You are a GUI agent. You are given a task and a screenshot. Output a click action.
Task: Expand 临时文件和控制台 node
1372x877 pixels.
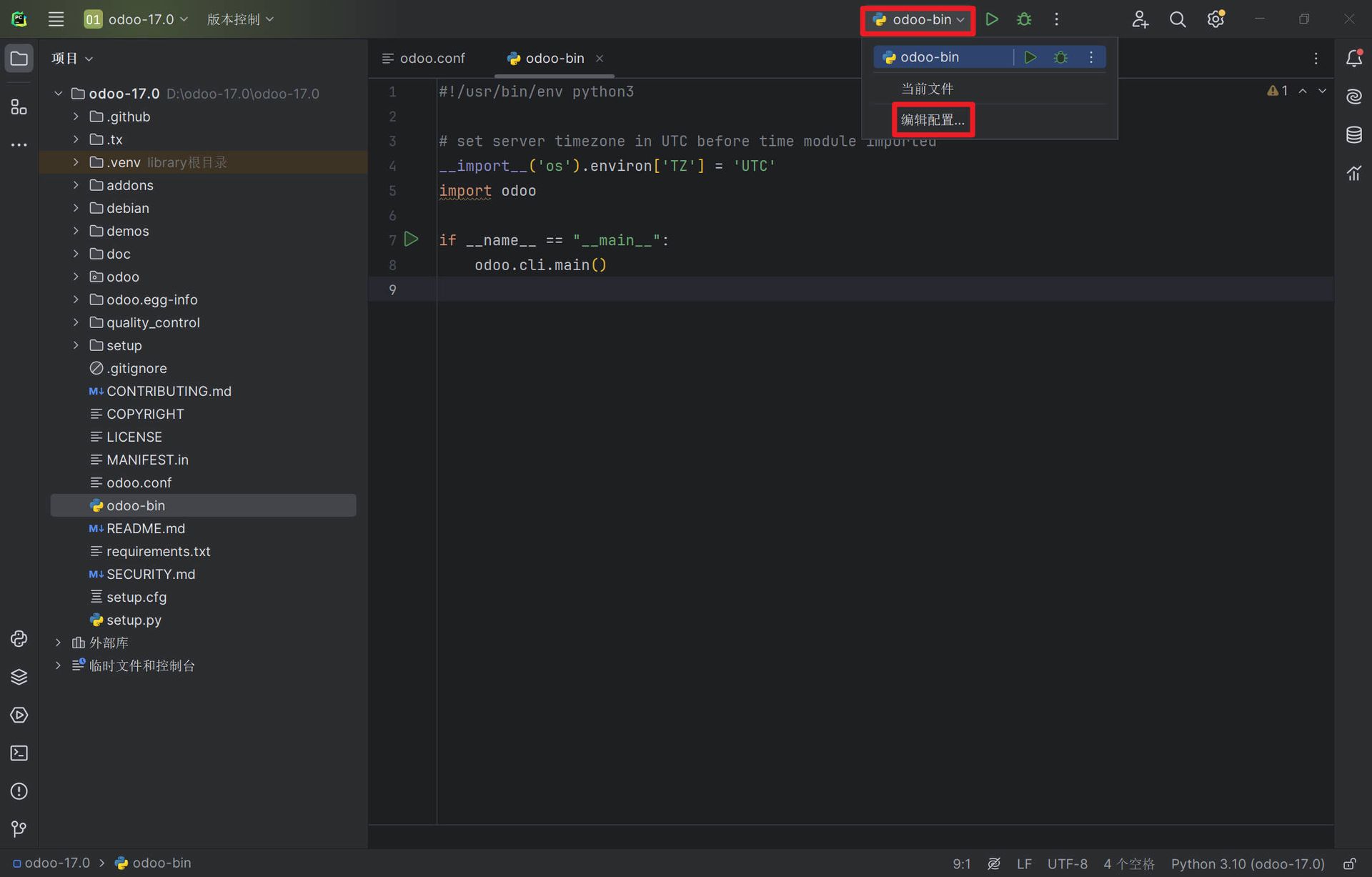(59, 665)
